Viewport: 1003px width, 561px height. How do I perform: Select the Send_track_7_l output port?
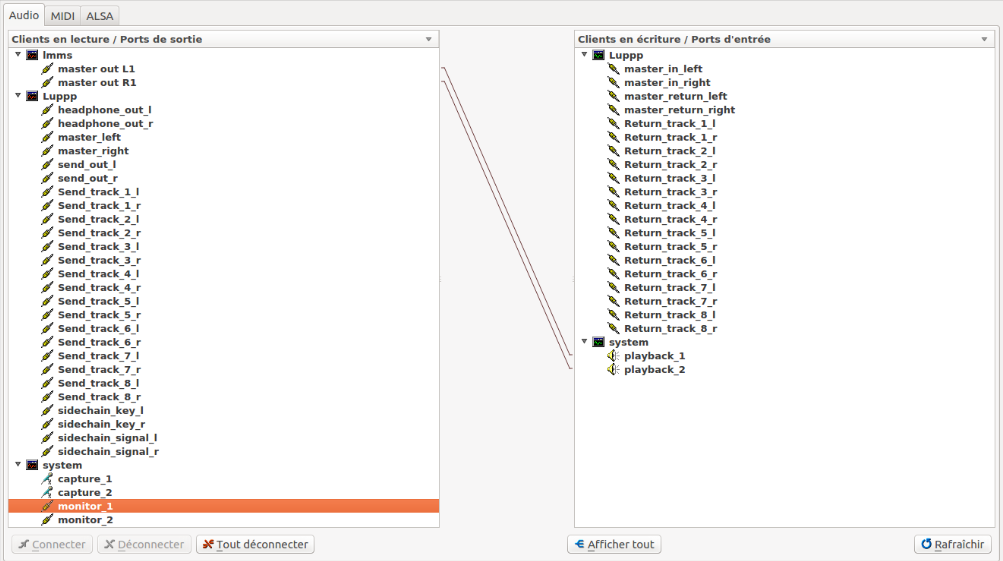pos(99,356)
